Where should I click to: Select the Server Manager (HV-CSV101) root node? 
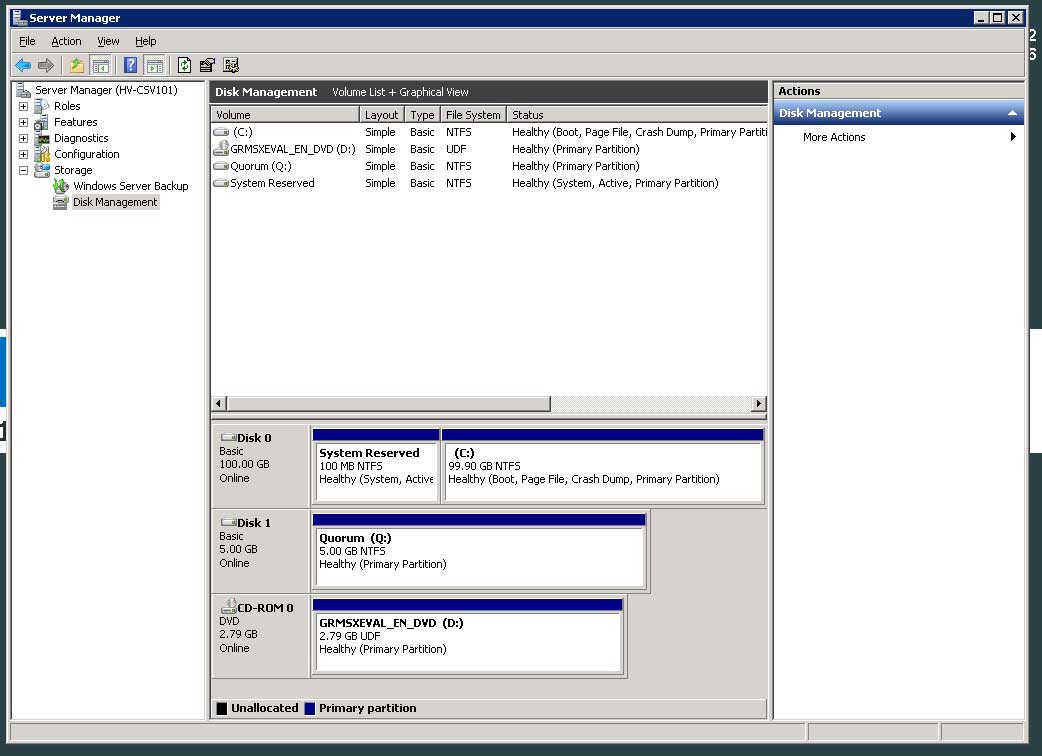[x=106, y=90]
